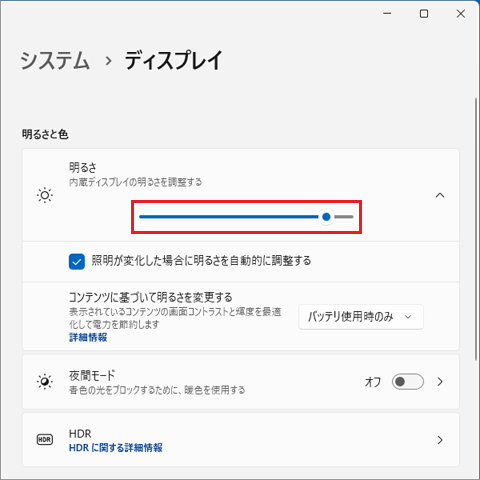The width and height of the screenshot is (480, 480).
Task: Open the HDR に関する詳細情報 link
Action: point(116,448)
